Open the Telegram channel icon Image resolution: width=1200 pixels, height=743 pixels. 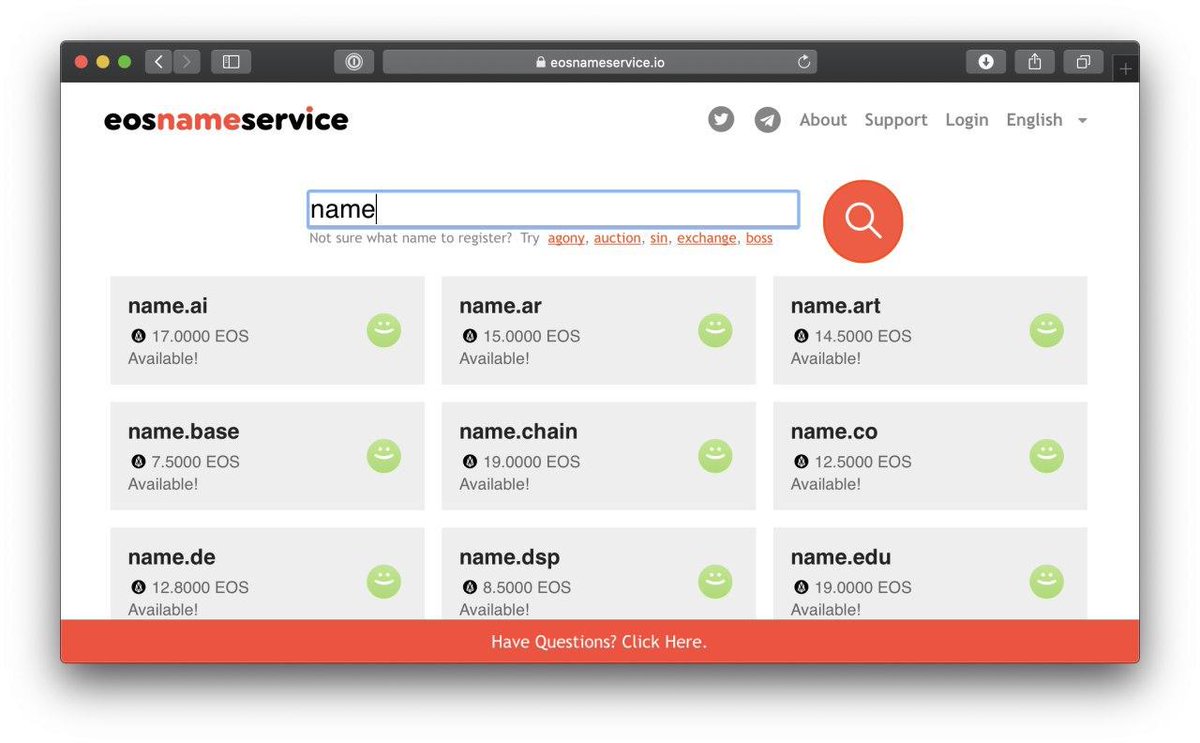click(x=767, y=120)
